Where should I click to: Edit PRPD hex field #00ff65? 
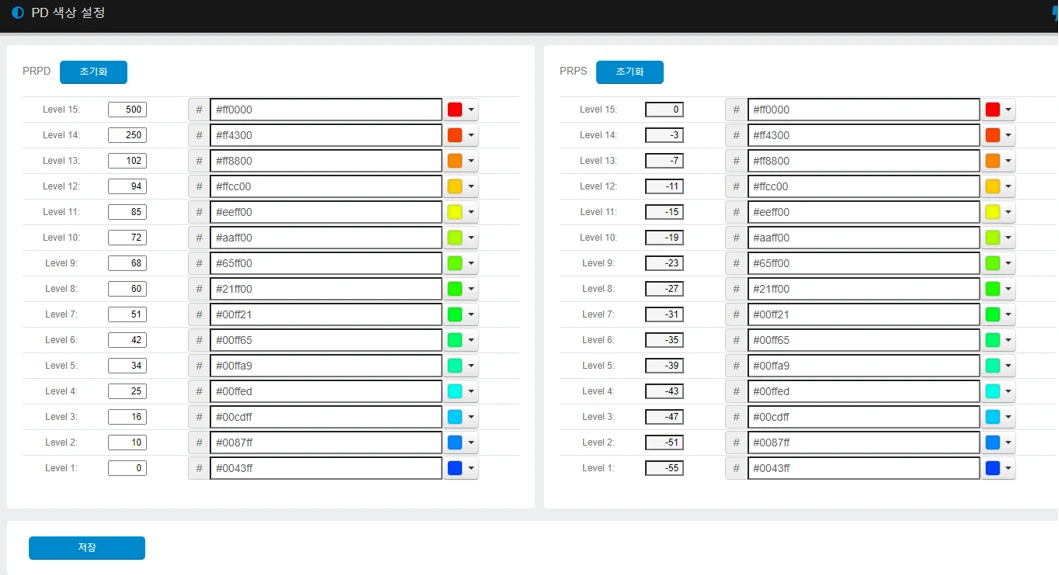(326, 340)
